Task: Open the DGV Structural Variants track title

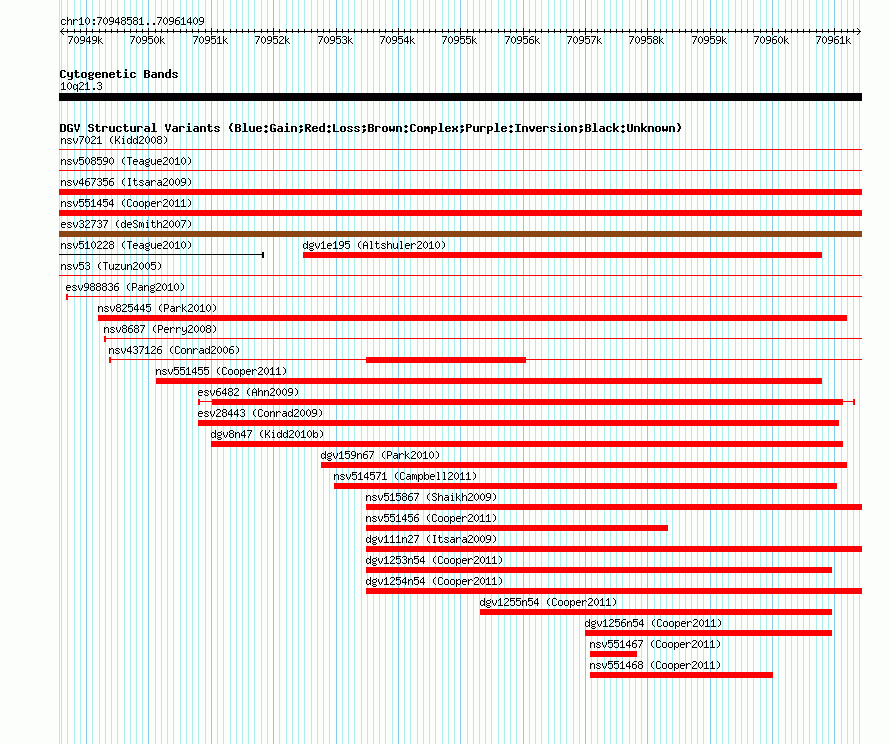Action: 370,128
